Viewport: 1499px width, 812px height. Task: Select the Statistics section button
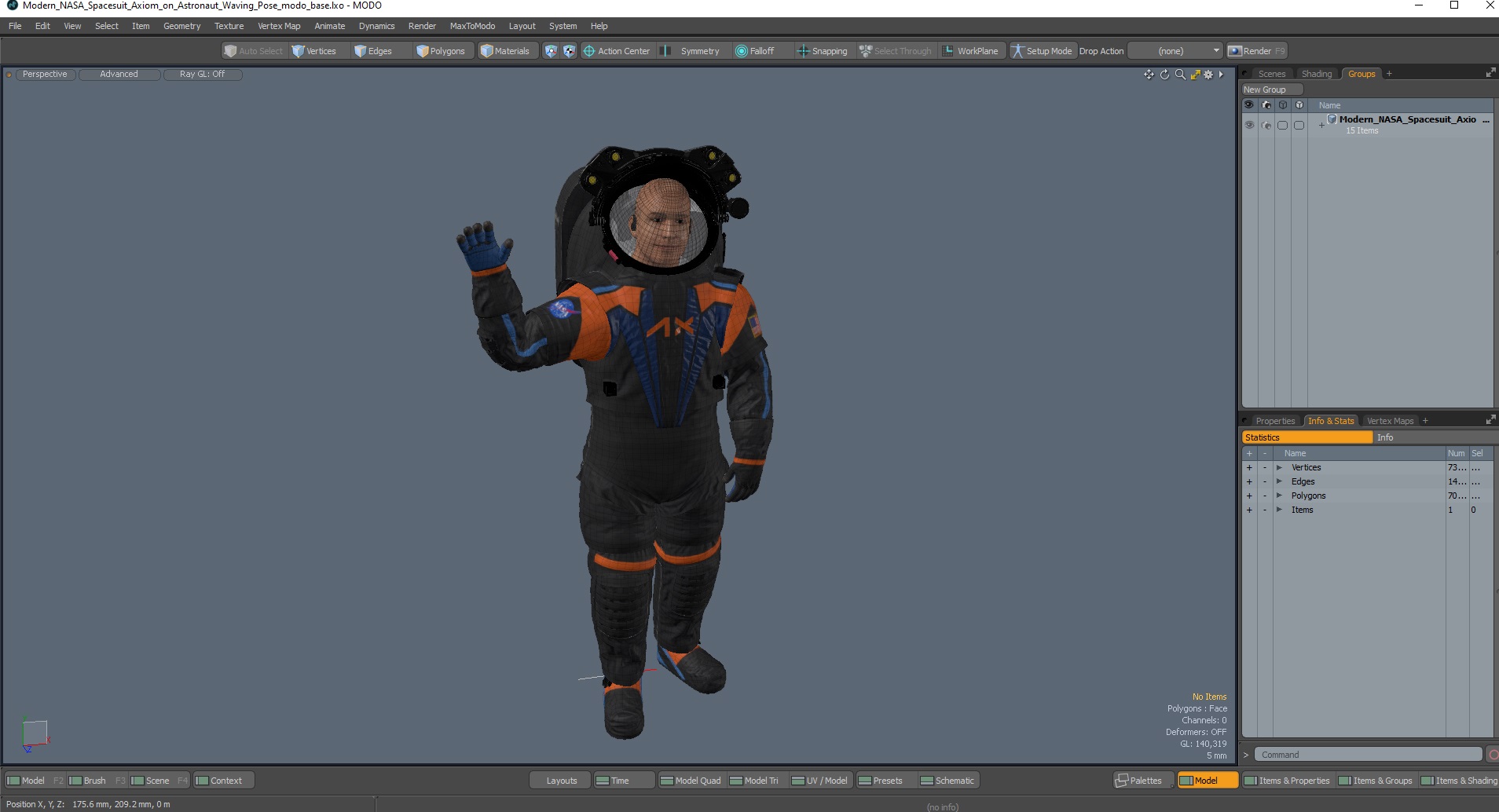click(1307, 437)
